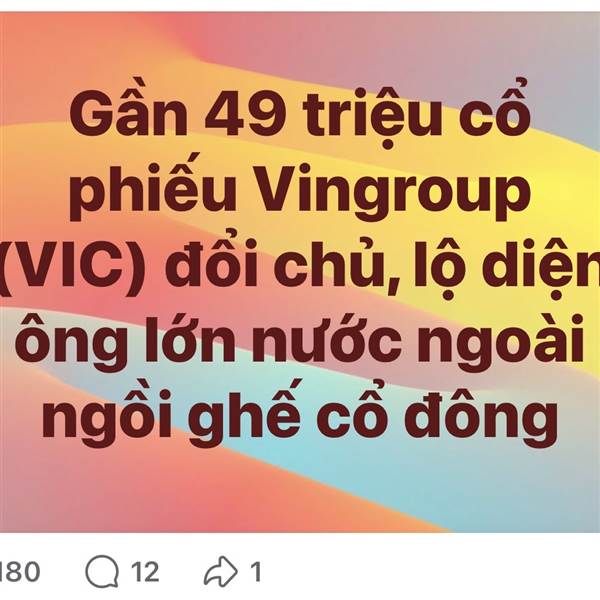
Task: Click the word 'ngoài' in the image
Action: [501, 341]
